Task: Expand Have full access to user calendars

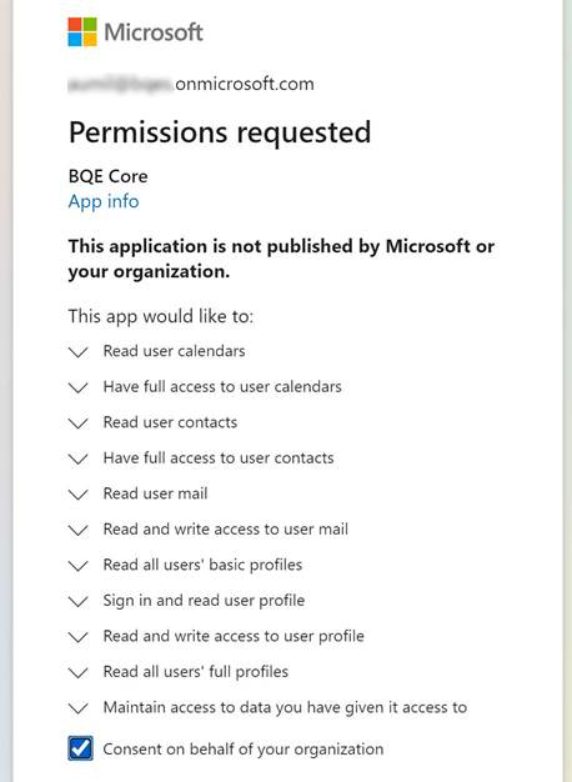Action: pos(78,388)
